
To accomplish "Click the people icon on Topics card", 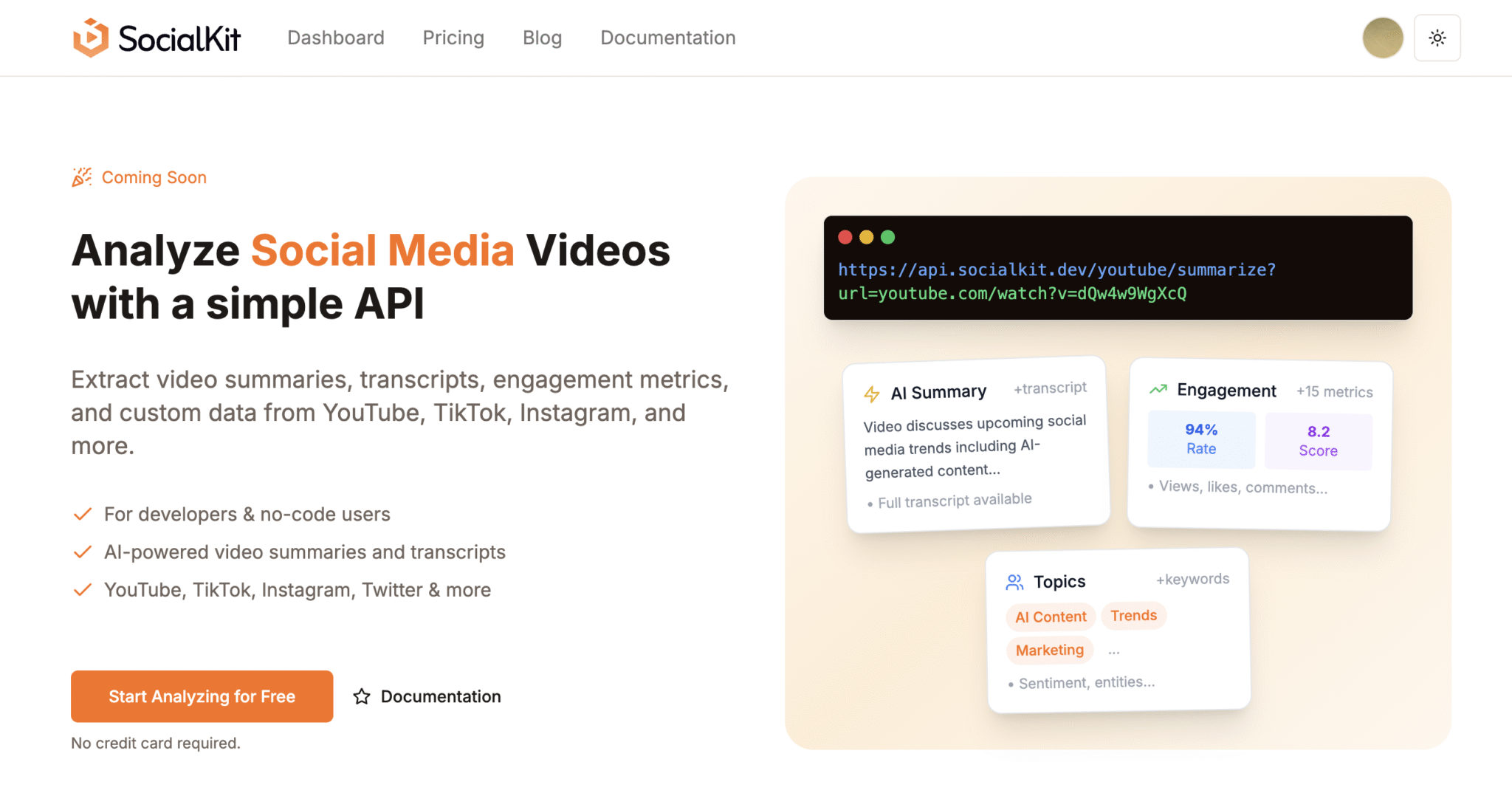I will pyautogui.click(x=1015, y=581).
